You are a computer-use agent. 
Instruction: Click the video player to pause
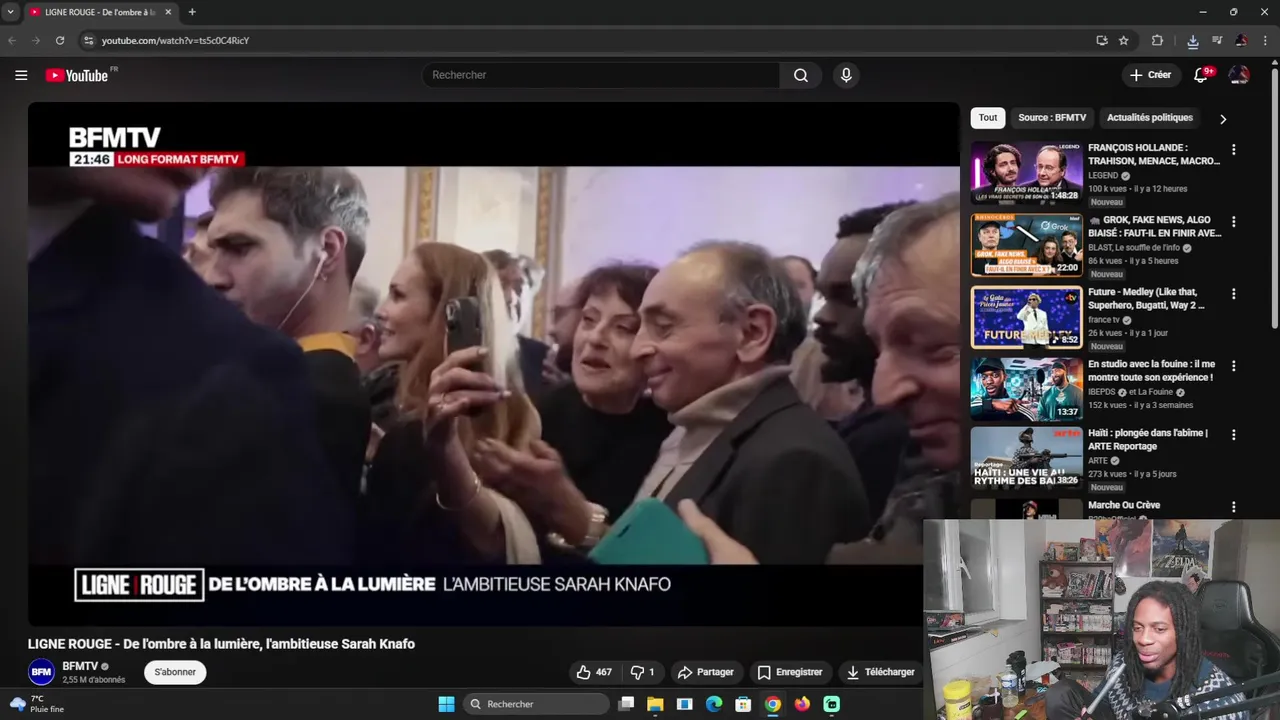click(493, 365)
